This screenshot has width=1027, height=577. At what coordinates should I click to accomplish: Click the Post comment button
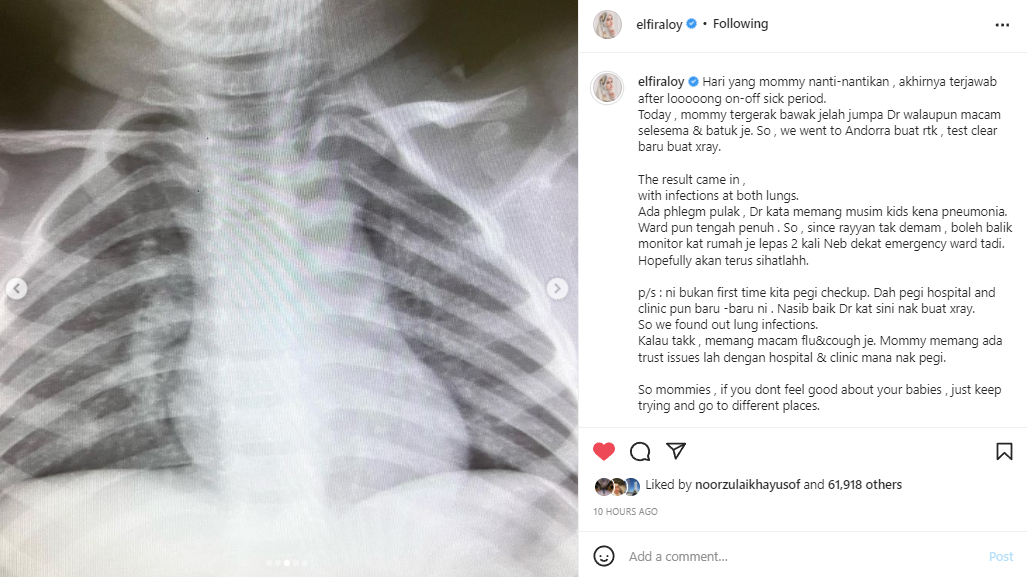(1001, 556)
